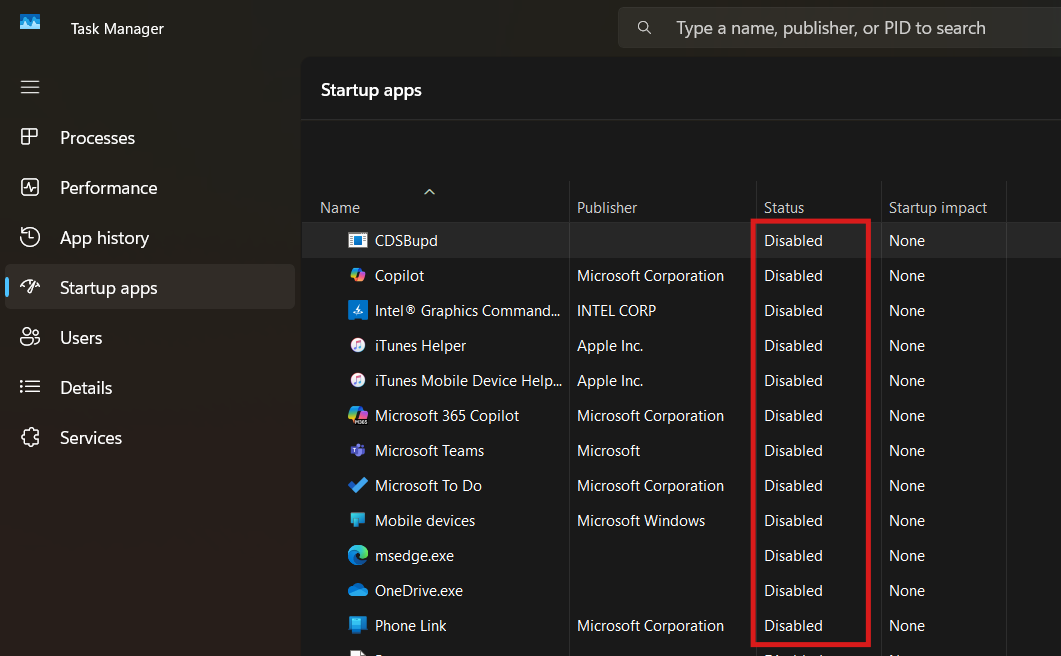Click the iTunes Helper icon
Screen dimensions: 1061x656
pos(358,345)
